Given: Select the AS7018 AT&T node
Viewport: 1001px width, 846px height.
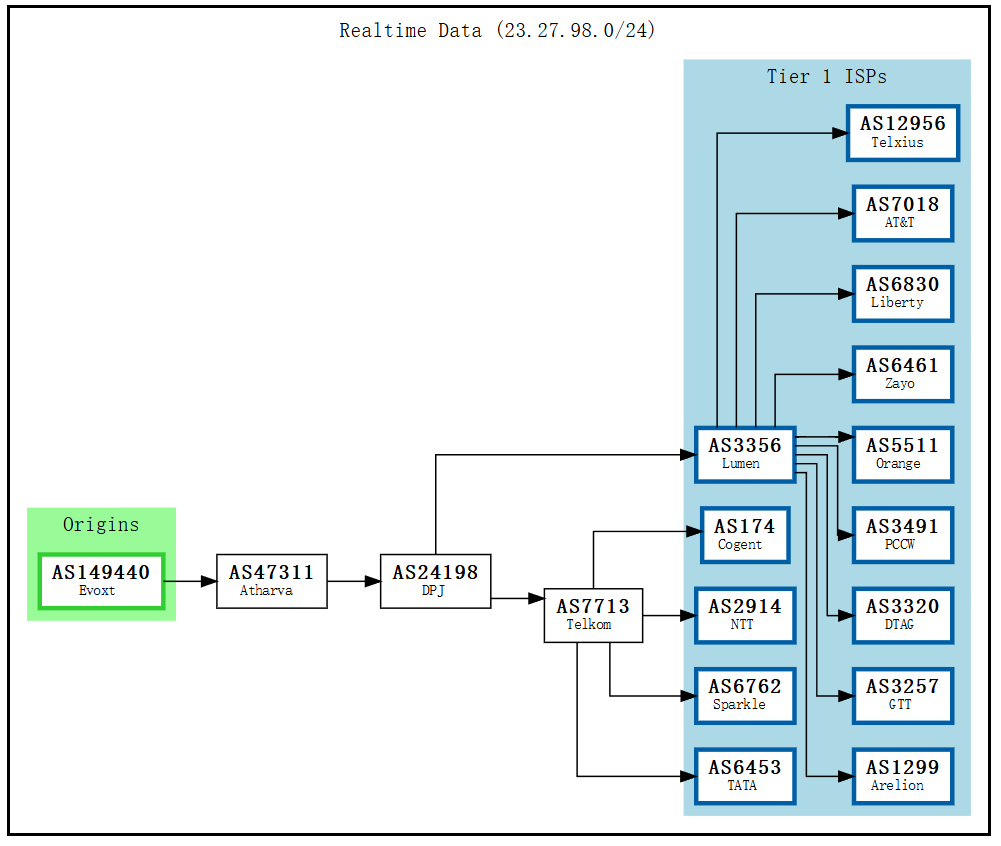Looking at the screenshot, I should tap(901, 213).
